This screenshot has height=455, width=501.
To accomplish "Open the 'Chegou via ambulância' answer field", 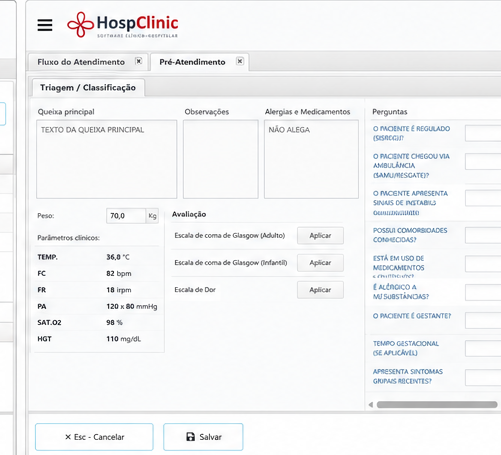I will click(483, 161).
